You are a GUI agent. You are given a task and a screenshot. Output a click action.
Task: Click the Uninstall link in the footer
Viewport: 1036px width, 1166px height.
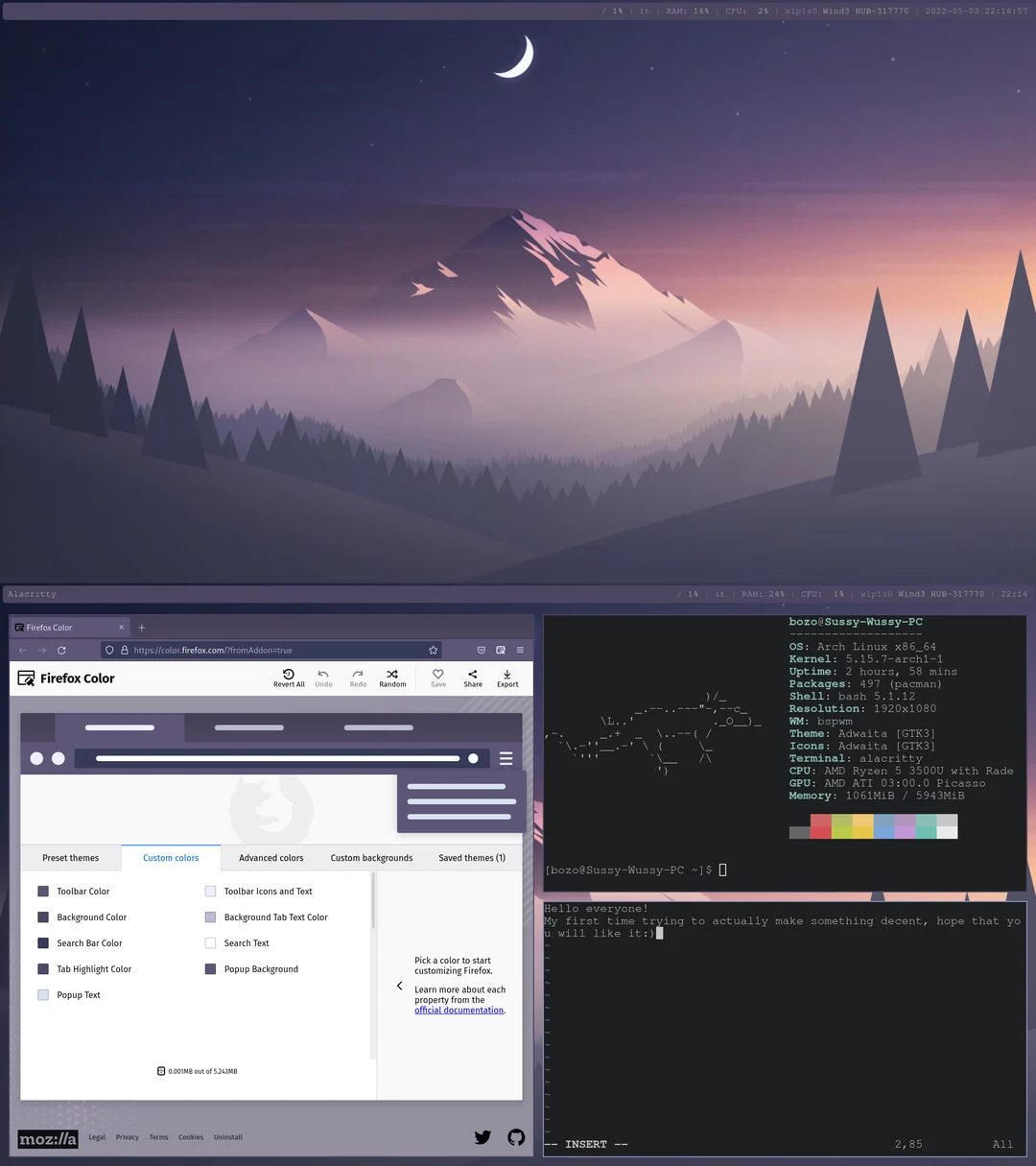pos(227,1136)
